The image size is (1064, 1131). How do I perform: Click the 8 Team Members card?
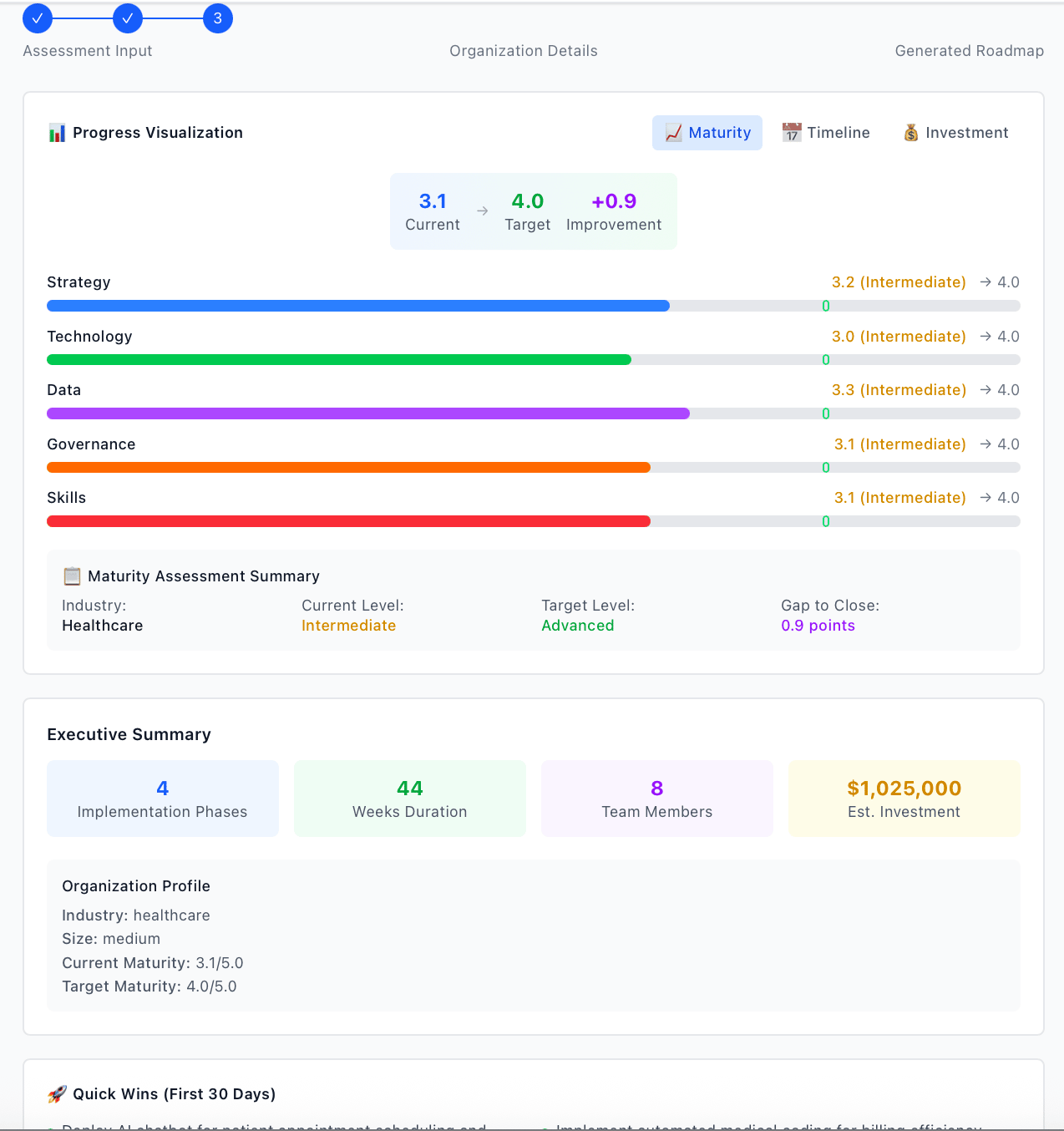(x=657, y=799)
